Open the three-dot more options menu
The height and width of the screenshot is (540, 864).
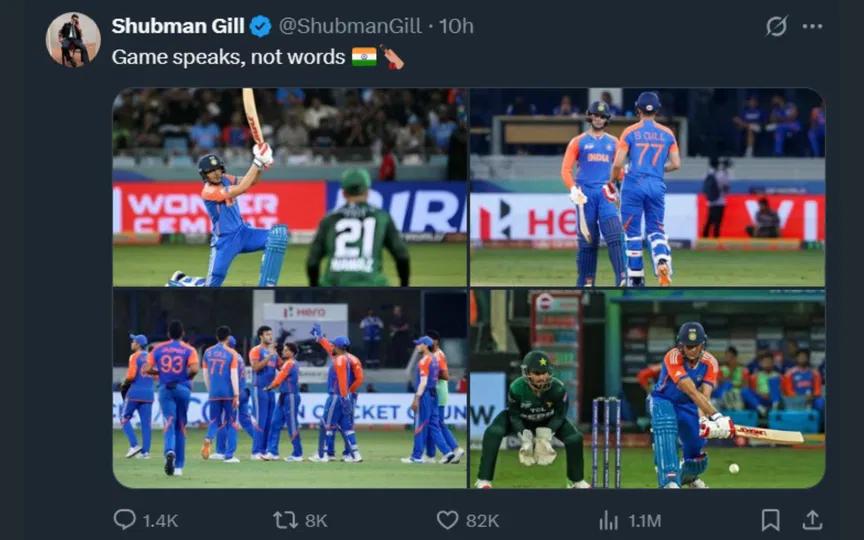pyautogui.click(x=812, y=27)
